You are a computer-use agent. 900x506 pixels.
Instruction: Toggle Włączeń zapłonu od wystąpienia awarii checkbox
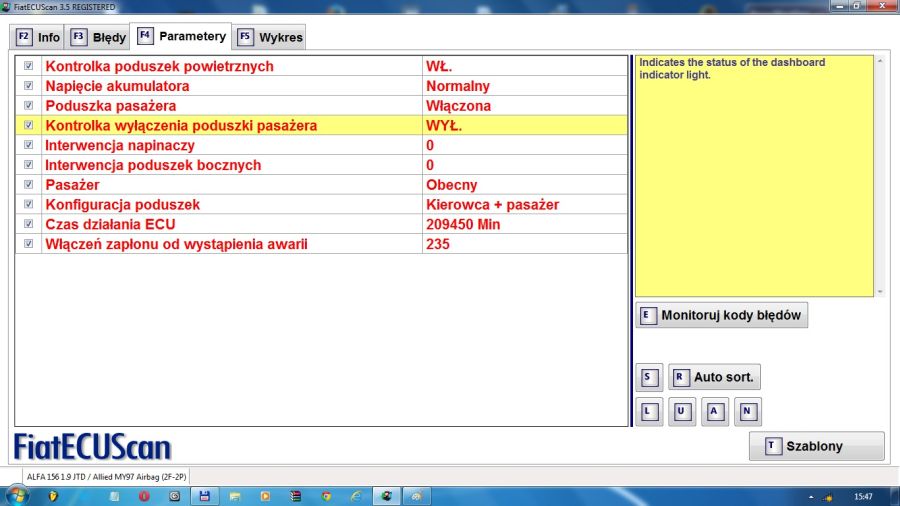coord(28,244)
